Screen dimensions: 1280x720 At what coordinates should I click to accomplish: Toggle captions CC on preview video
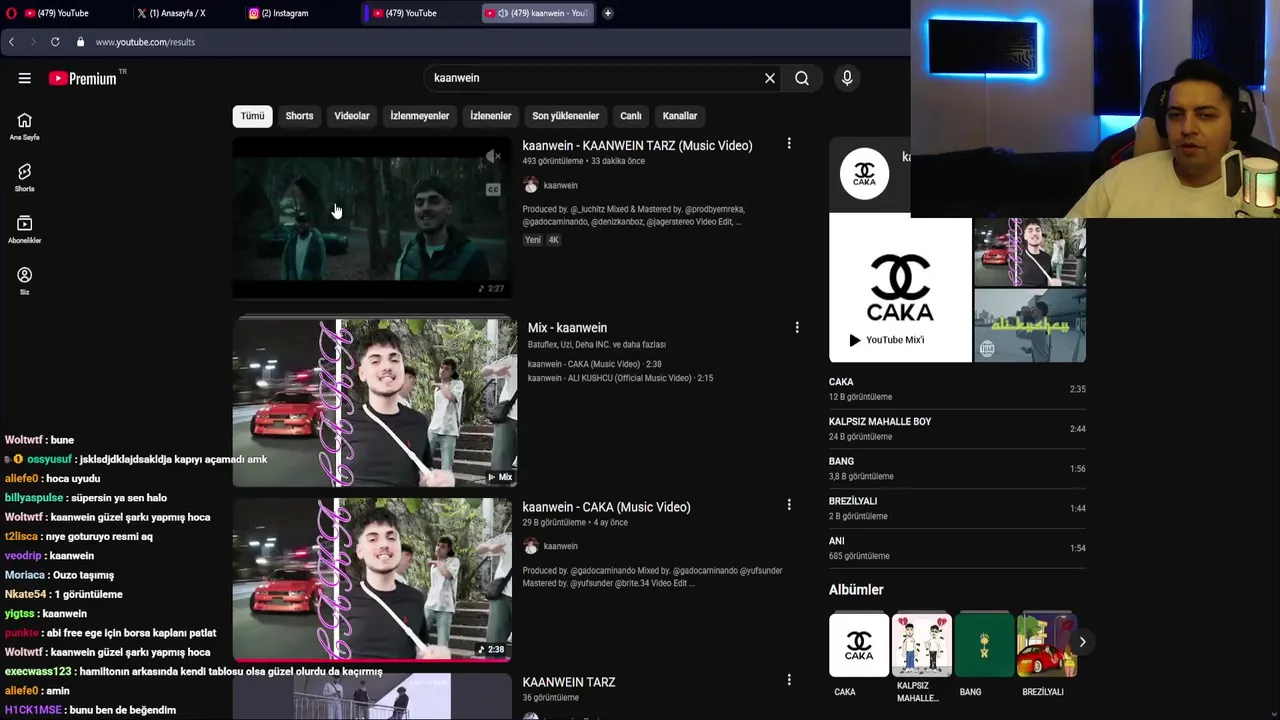493,189
